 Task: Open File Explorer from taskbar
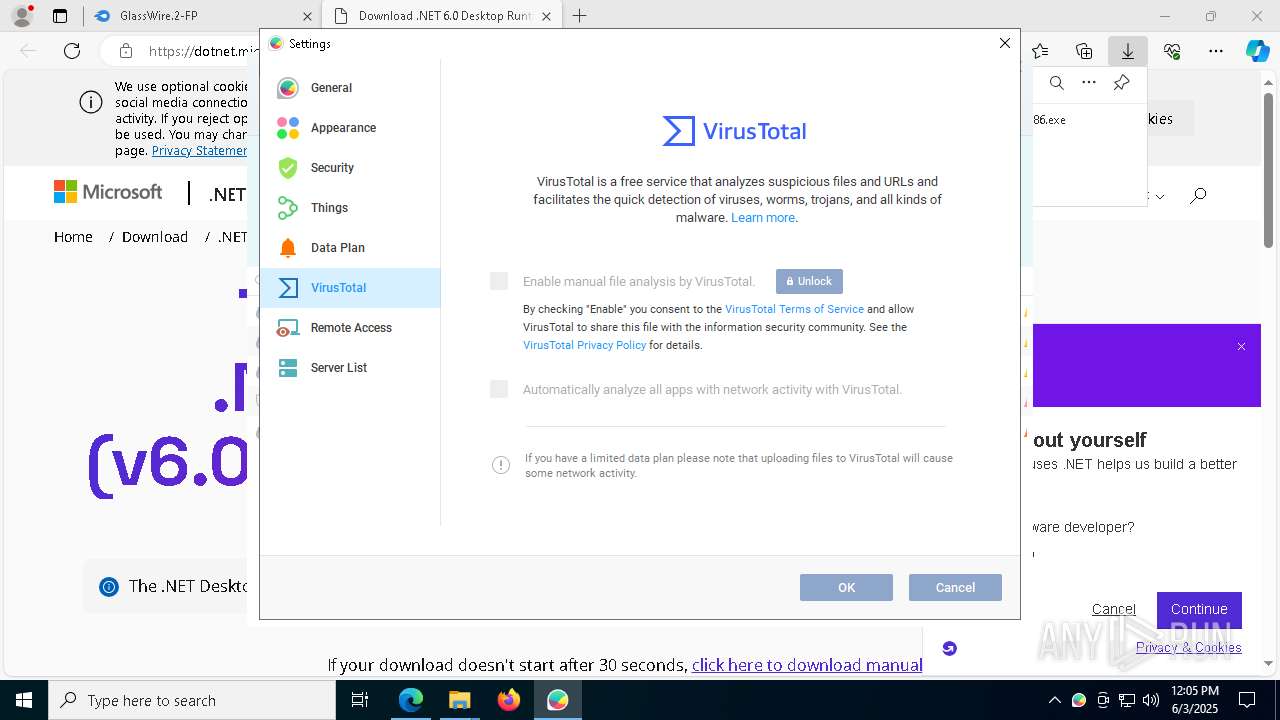pyautogui.click(x=459, y=700)
